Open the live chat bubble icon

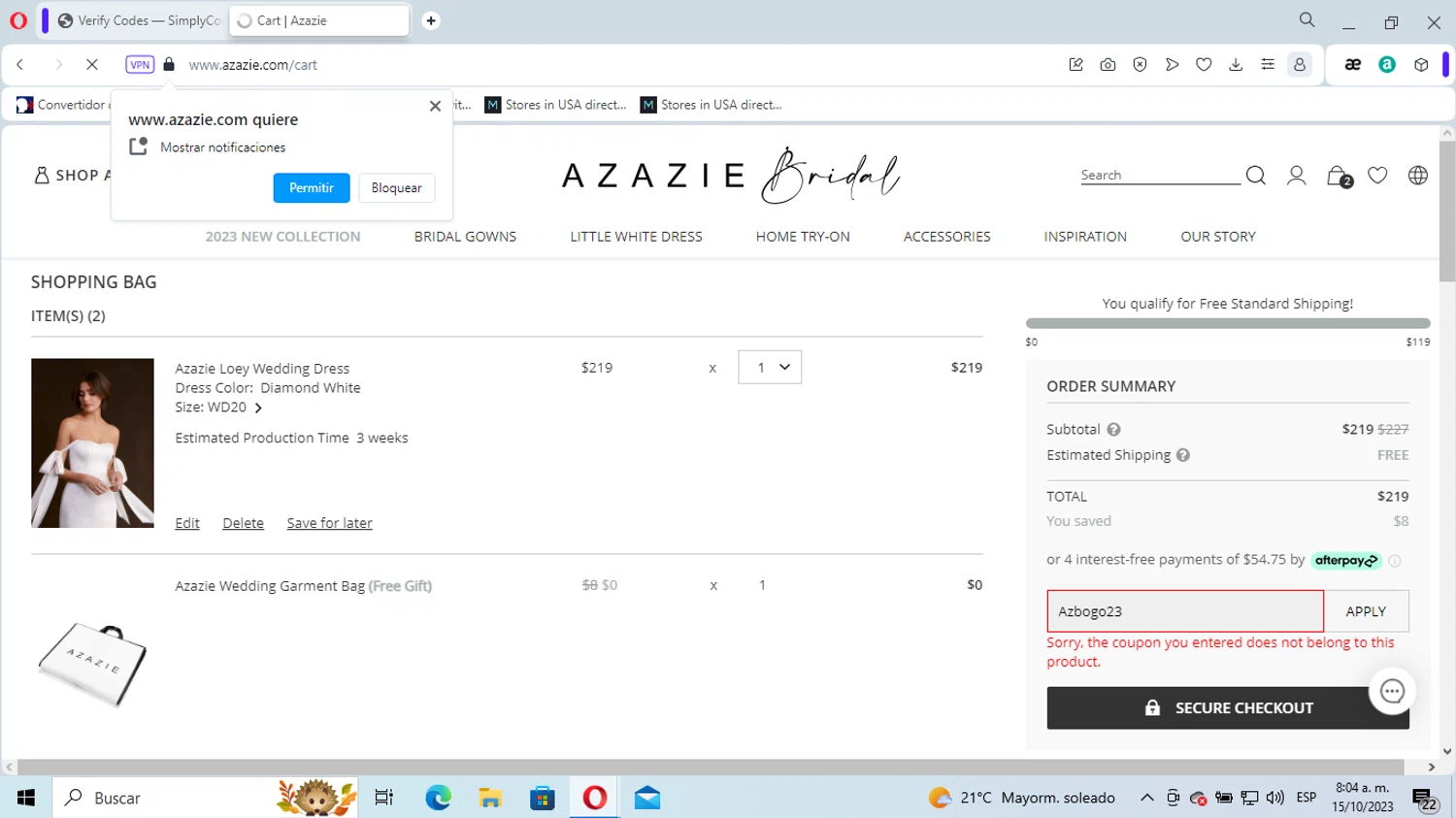pyautogui.click(x=1392, y=691)
